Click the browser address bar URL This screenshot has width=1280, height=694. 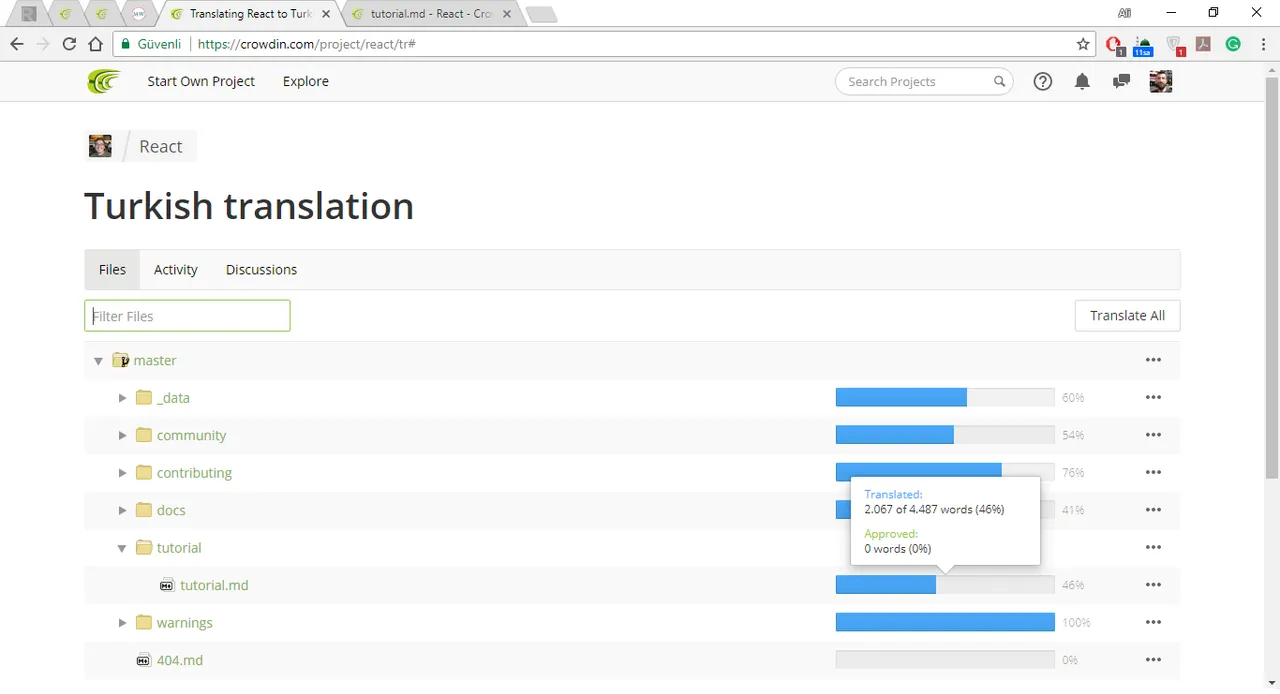[x=306, y=44]
